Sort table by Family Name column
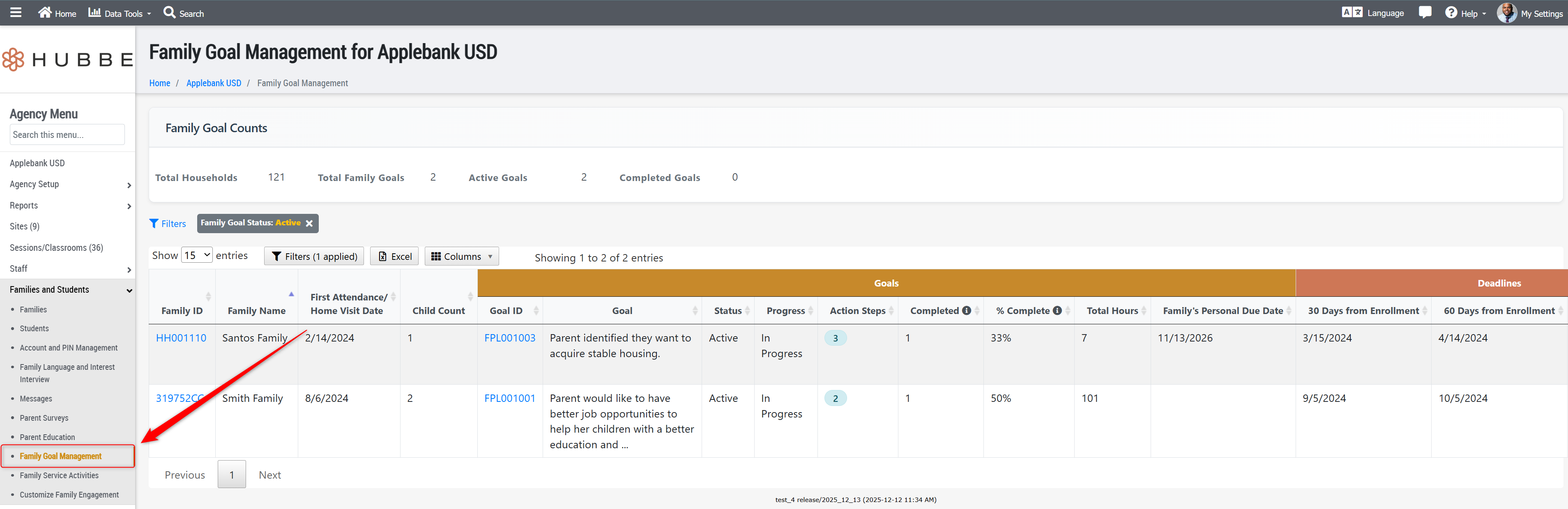 pos(256,311)
